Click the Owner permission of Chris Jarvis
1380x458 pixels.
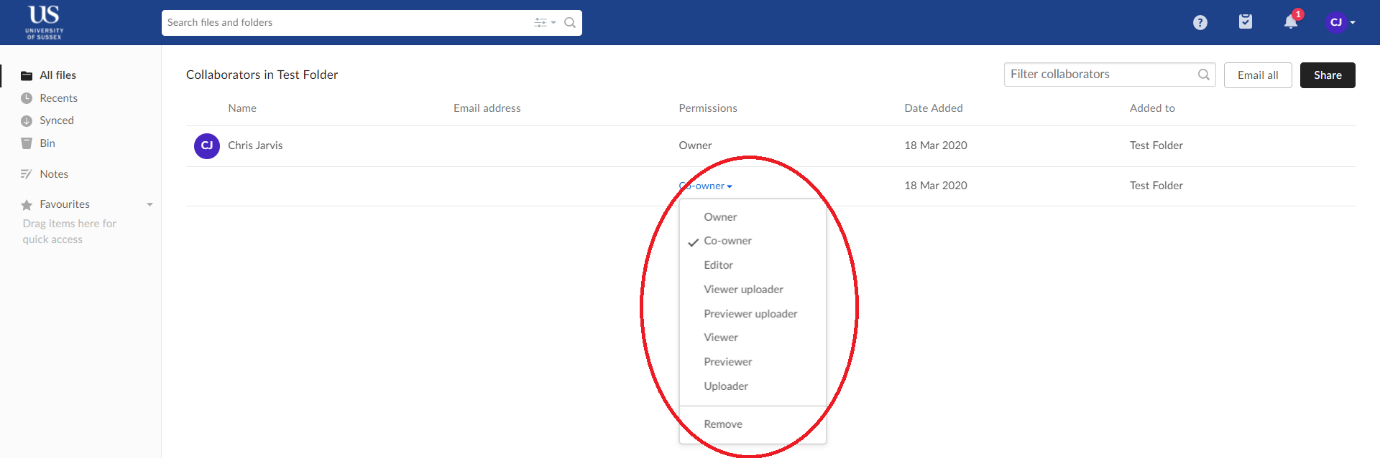pyautogui.click(x=695, y=146)
